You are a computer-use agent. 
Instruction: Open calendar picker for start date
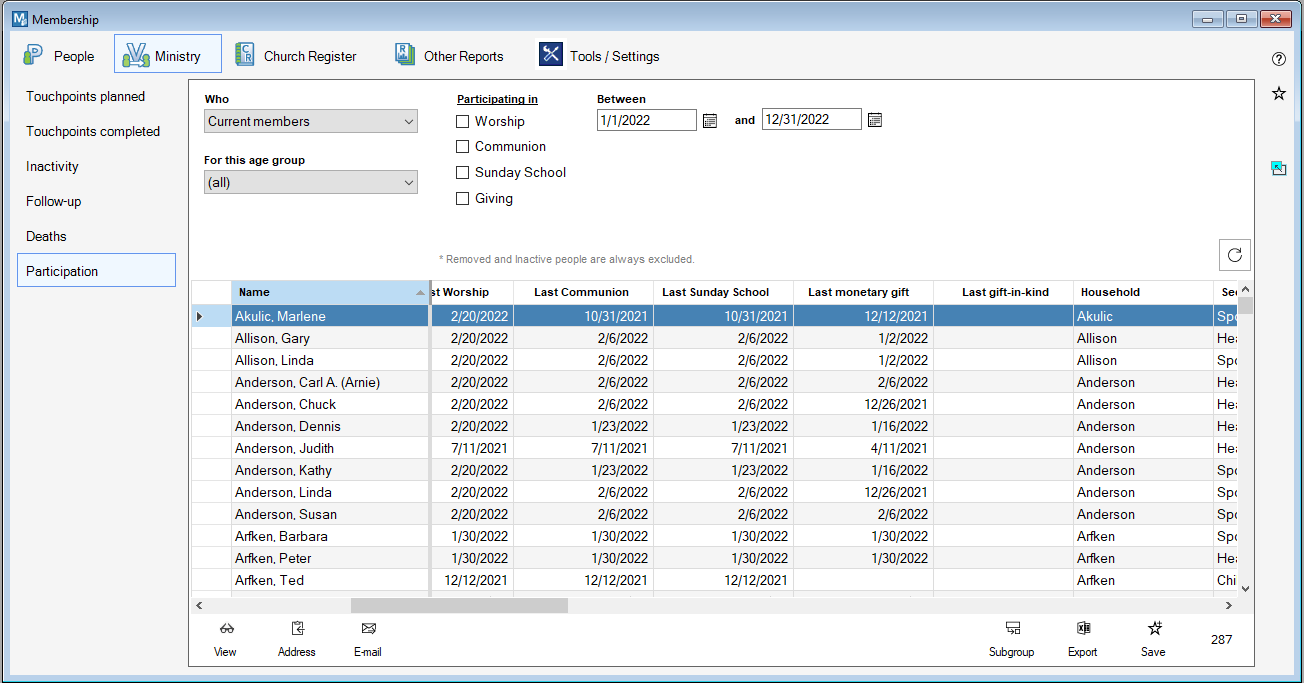pyautogui.click(x=710, y=120)
